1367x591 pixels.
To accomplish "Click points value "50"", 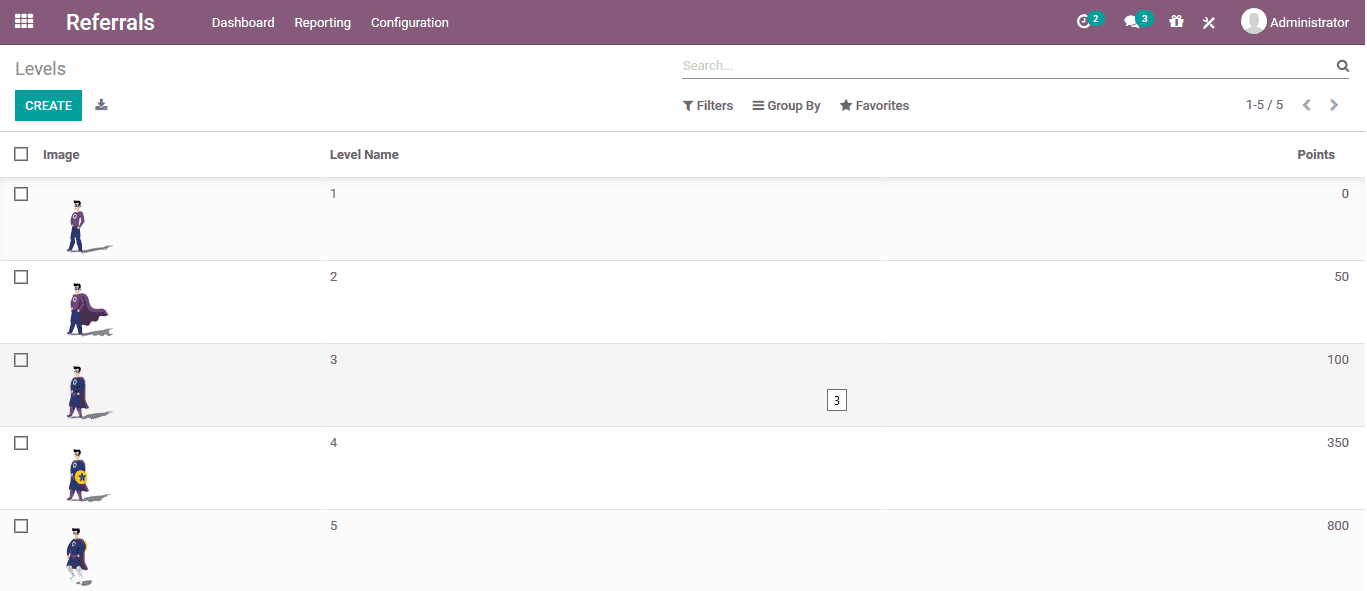I will tap(1342, 277).
